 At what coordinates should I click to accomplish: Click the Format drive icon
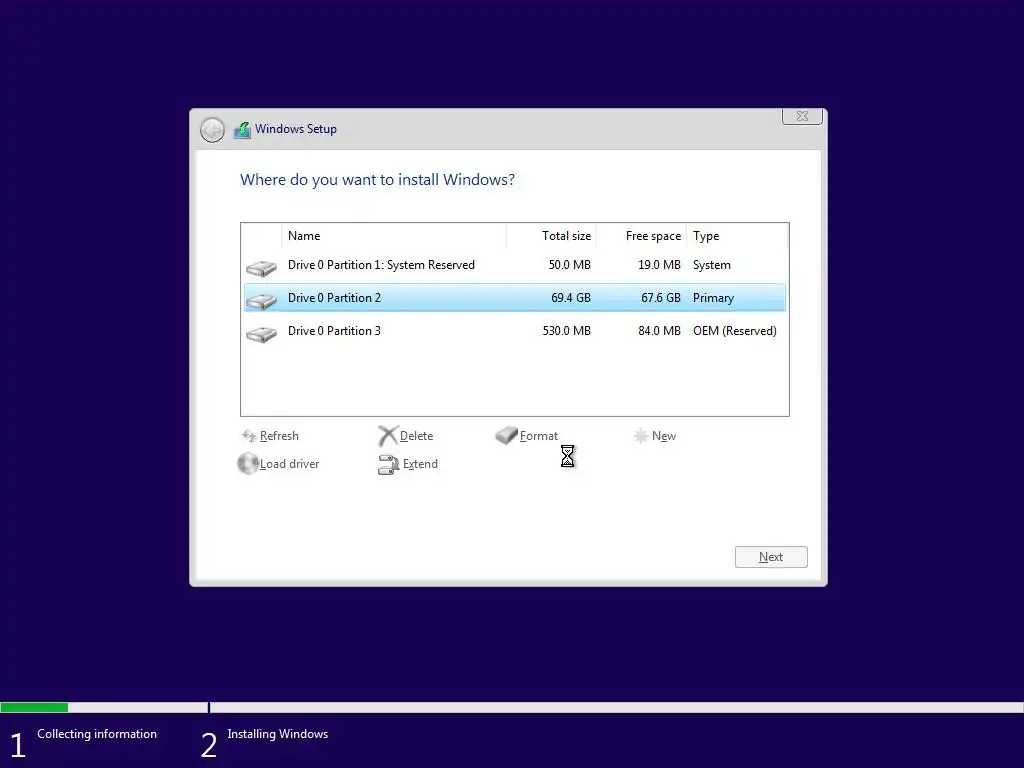pos(506,436)
